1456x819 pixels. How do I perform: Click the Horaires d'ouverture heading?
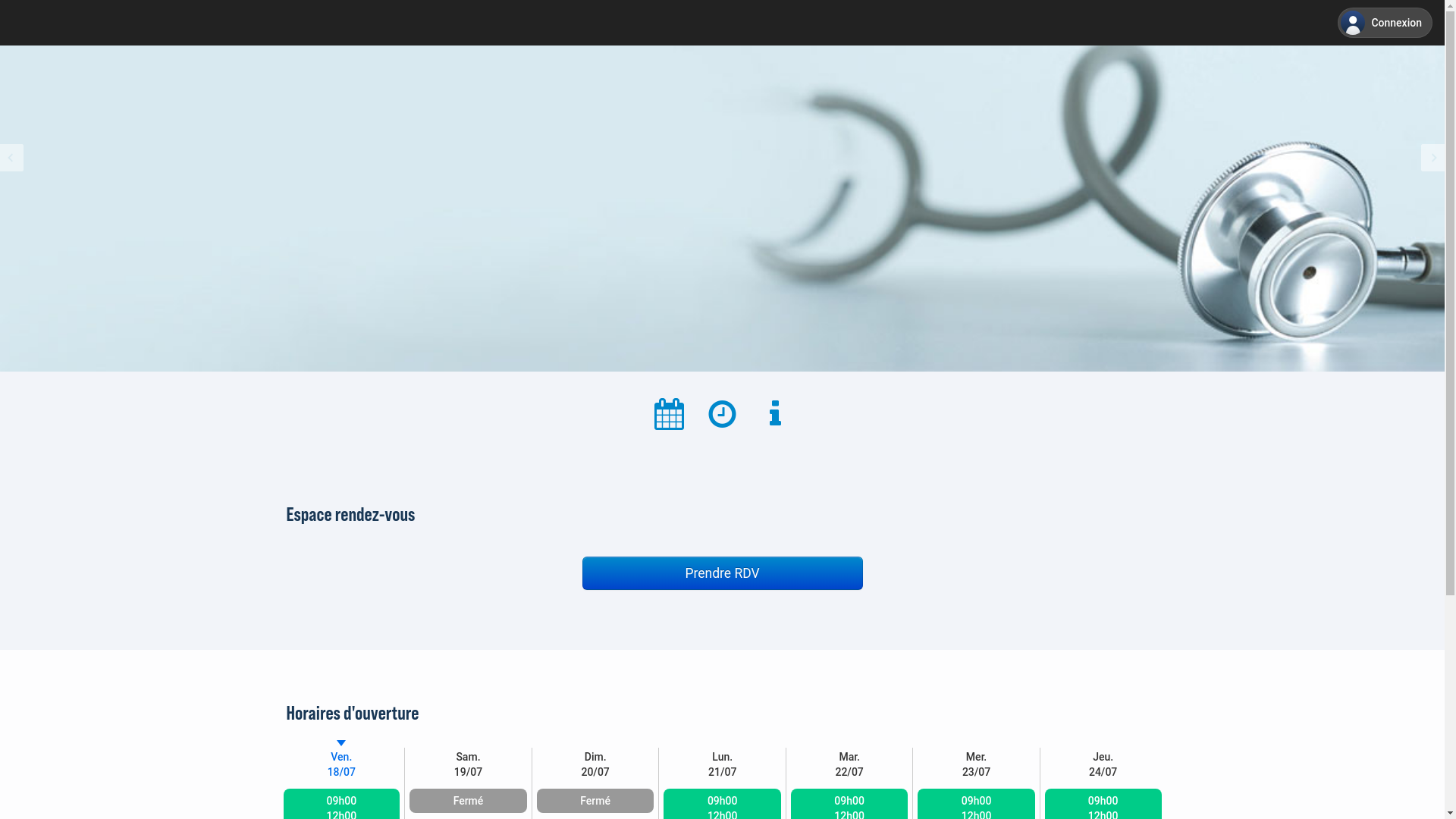[352, 713]
